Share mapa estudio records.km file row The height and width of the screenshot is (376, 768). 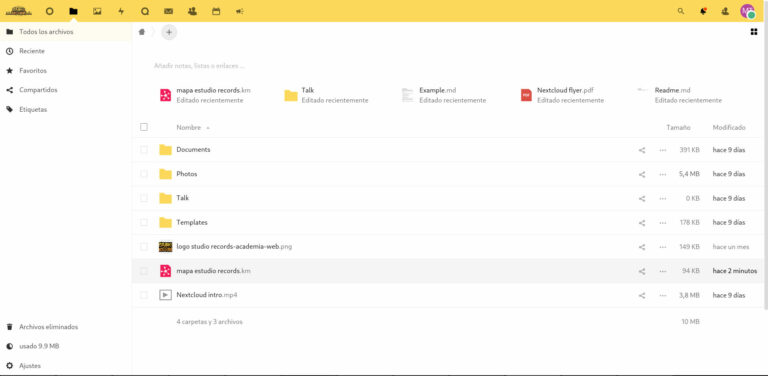coord(642,271)
